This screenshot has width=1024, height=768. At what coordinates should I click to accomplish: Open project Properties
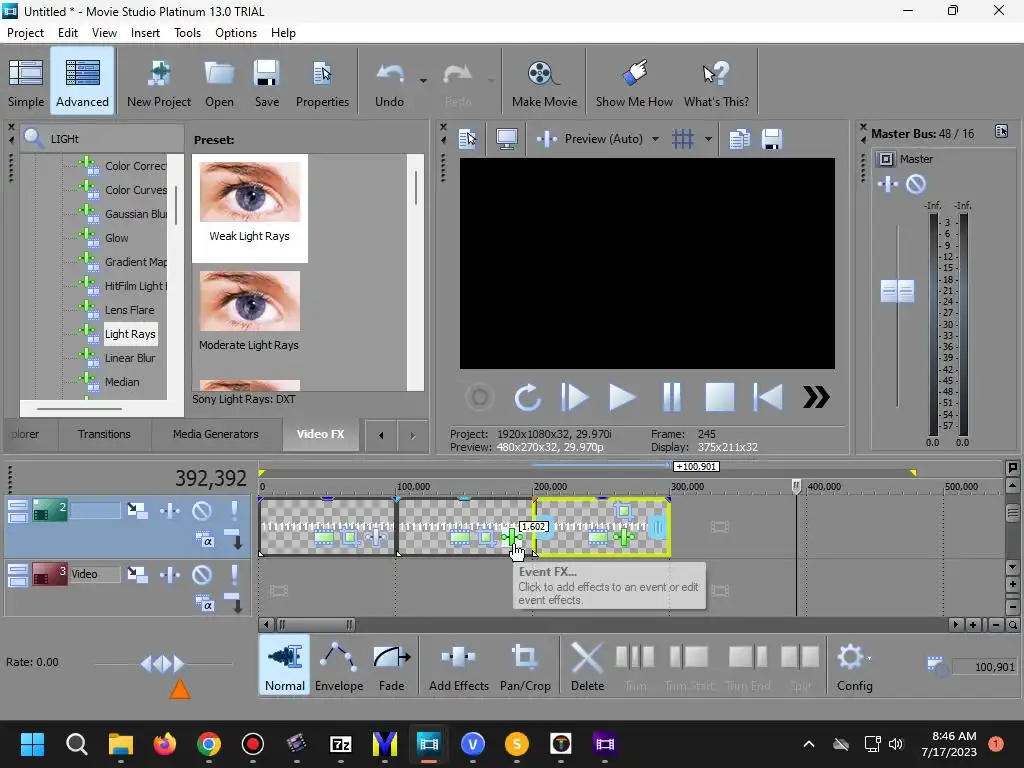coord(322,82)
